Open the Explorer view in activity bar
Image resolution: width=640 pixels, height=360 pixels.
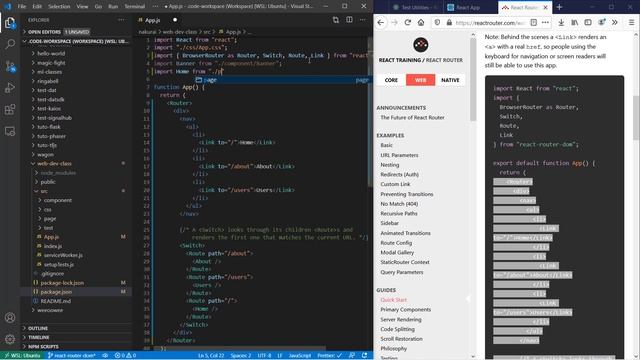point(10,22)
